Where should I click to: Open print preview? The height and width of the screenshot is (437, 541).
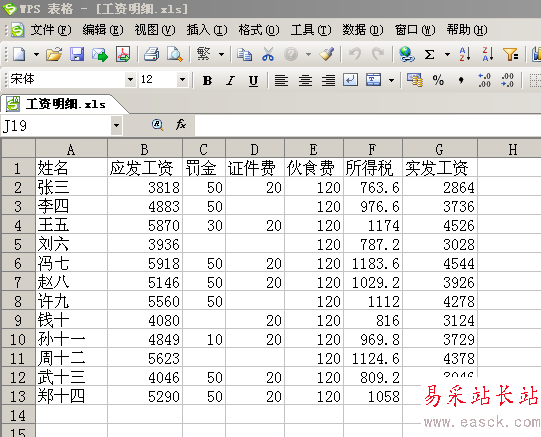(175, 54)
